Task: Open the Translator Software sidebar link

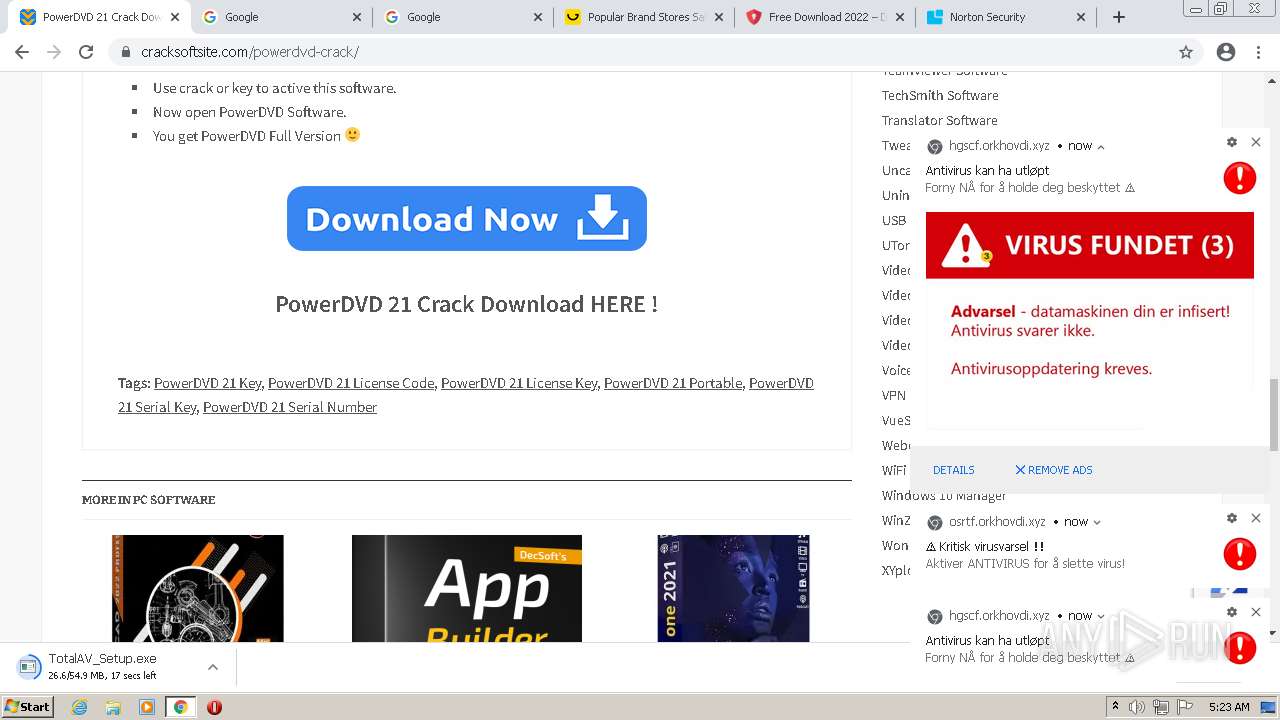Action: coord(940,120)
